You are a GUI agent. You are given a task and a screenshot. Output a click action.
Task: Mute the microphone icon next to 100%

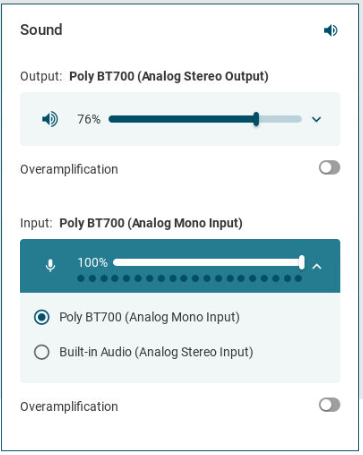50,266
